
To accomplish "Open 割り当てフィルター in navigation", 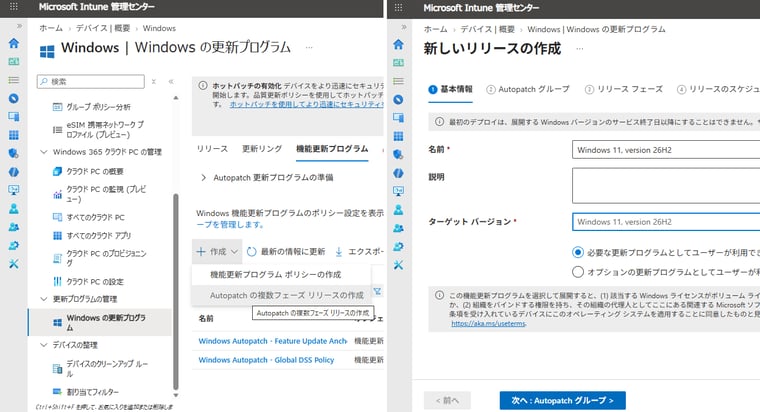I will click(92, 392).
